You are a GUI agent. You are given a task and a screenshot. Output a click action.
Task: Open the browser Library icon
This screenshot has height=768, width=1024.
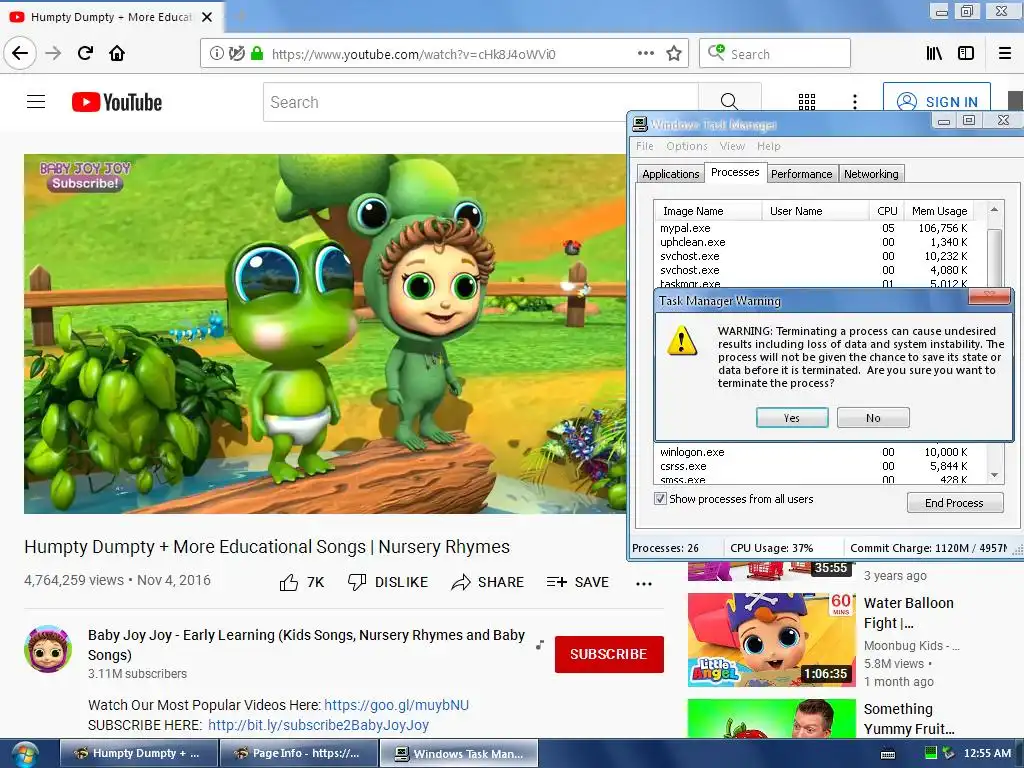point(934,54)
